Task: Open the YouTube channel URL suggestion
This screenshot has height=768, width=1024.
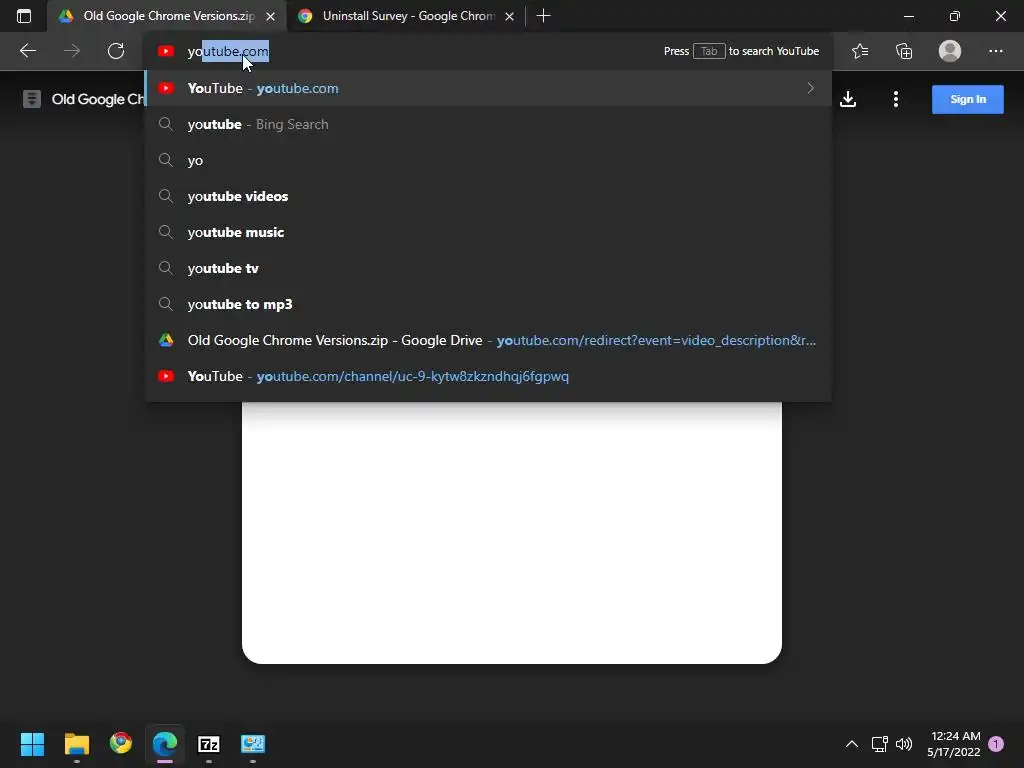Action: pos(488,376)
